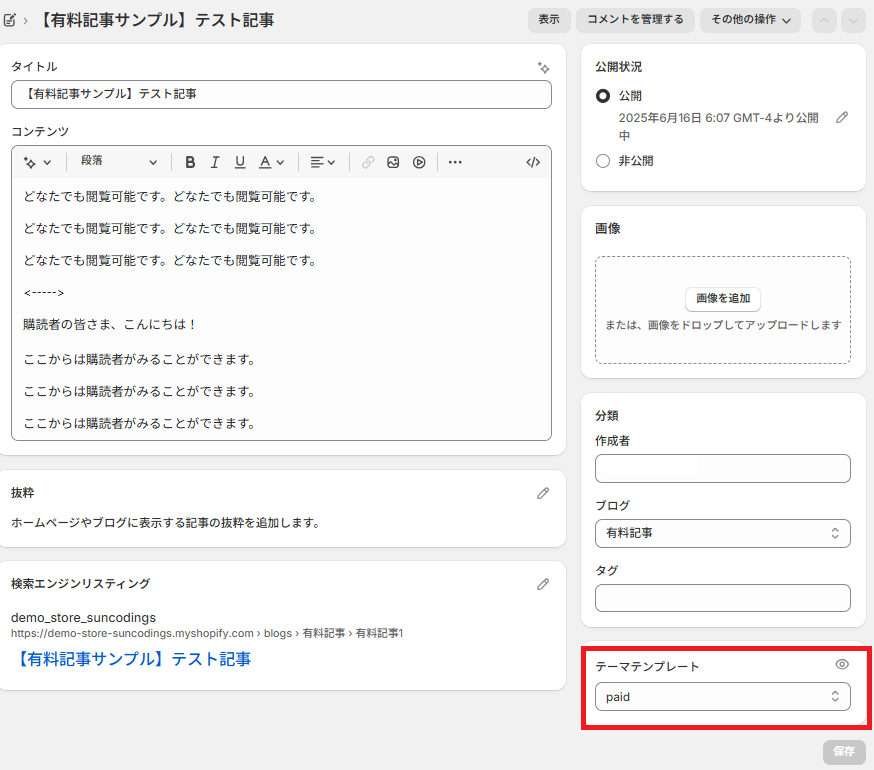Viewport: 874px width, 770px height.
Task: Toggle bold formatting
Action: click(x=190, y=162)
